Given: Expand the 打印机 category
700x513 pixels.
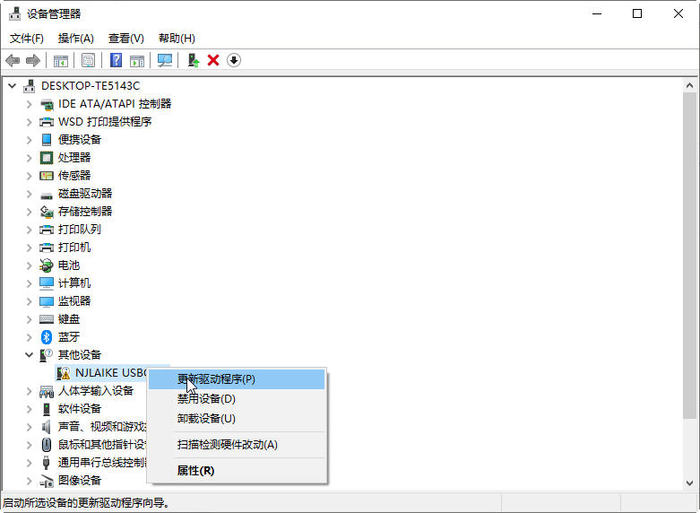Looking at the screenshot, I should coord(29,247).
